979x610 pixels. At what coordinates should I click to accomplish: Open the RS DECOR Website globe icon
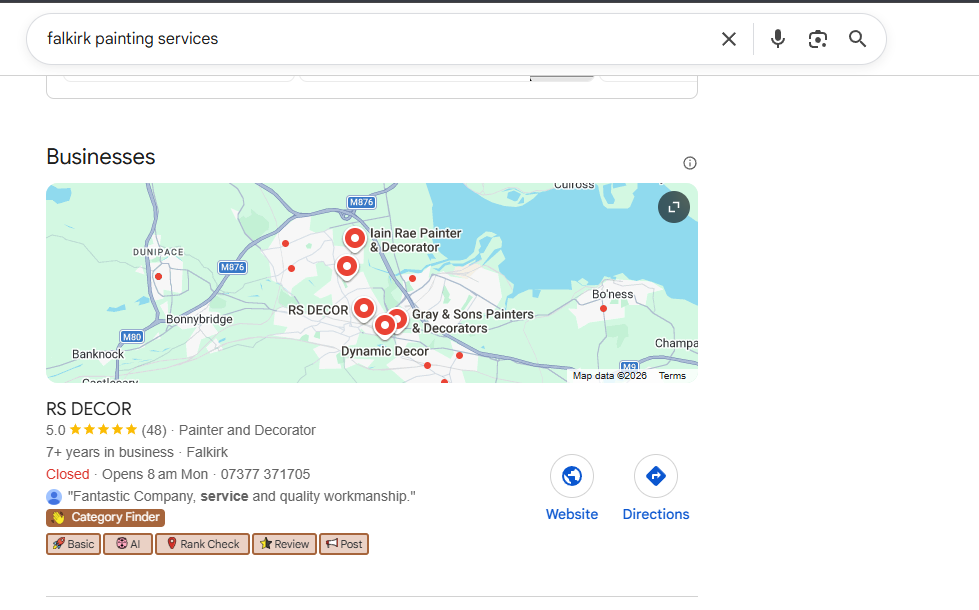572,476
